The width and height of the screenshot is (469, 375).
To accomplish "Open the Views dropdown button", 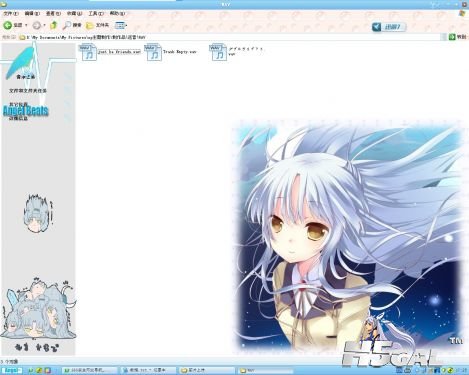I will pyautogui.click(x=121, y=25).
